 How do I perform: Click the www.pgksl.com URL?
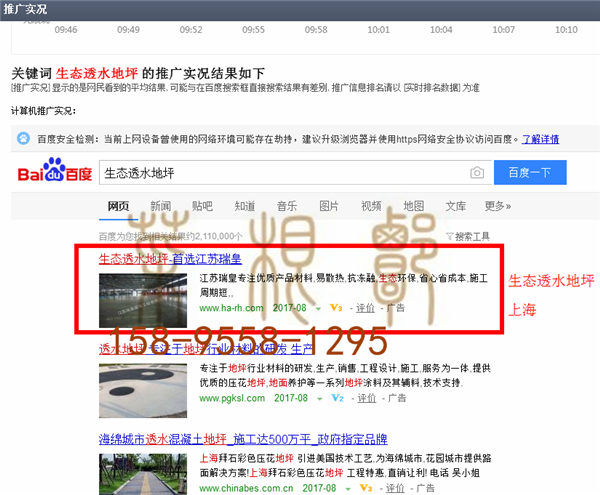(x=232, y=398)
